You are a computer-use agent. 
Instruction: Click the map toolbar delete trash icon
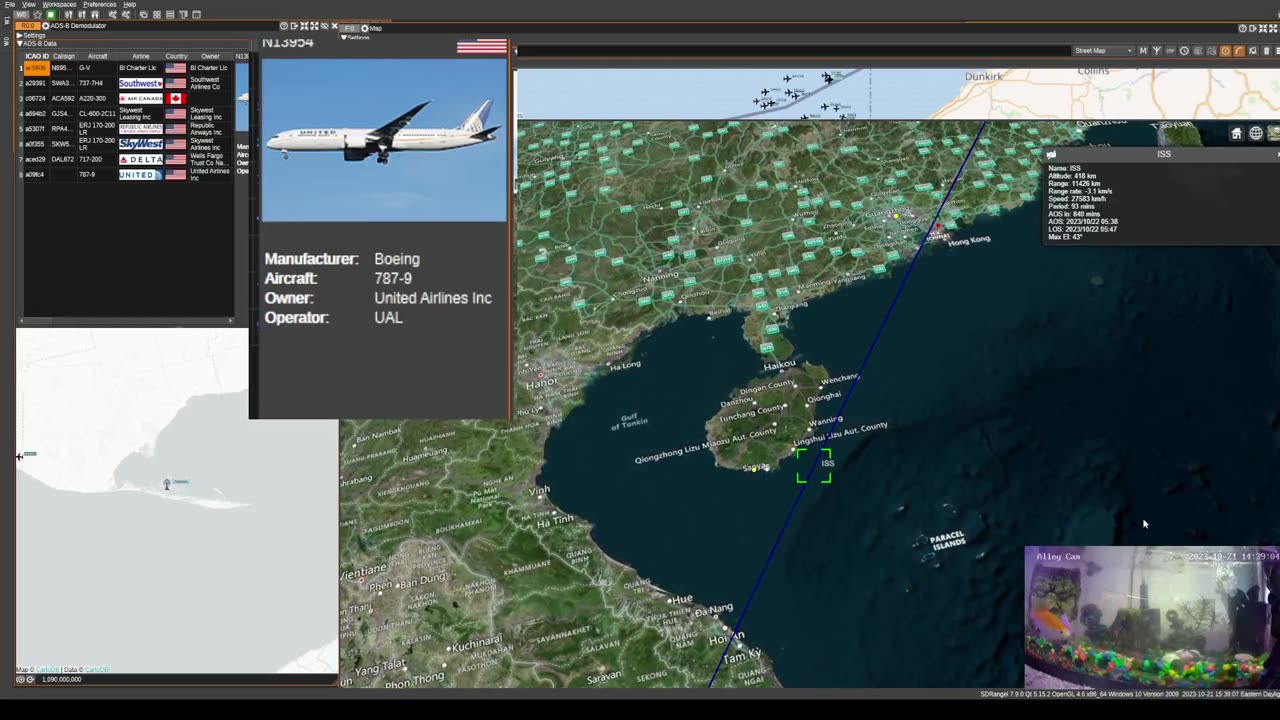1266,50
